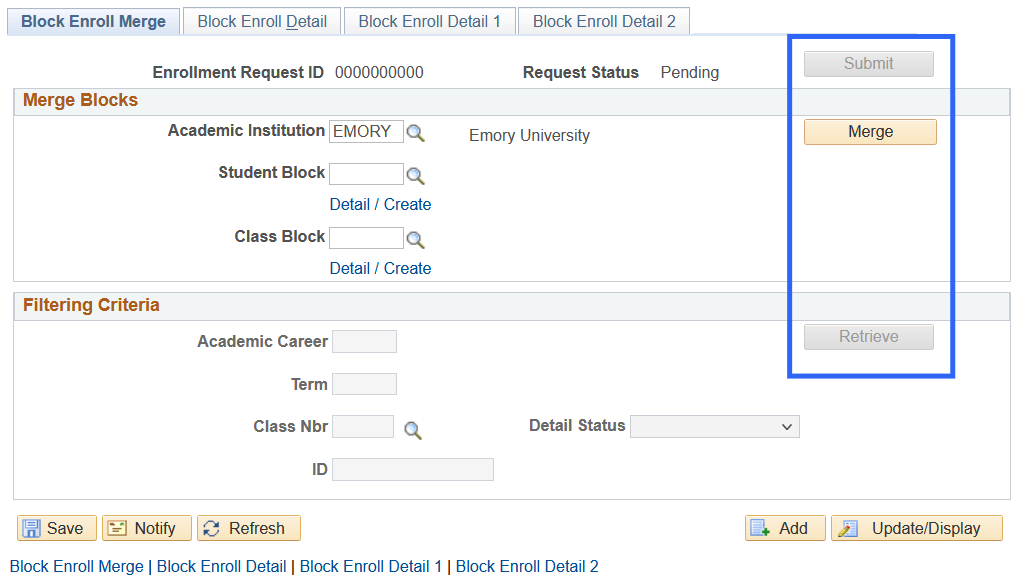Switch to the Block Enroll Detail 1 tab
The height and width of the screenshot is (587, 1025).
(429, 20)
